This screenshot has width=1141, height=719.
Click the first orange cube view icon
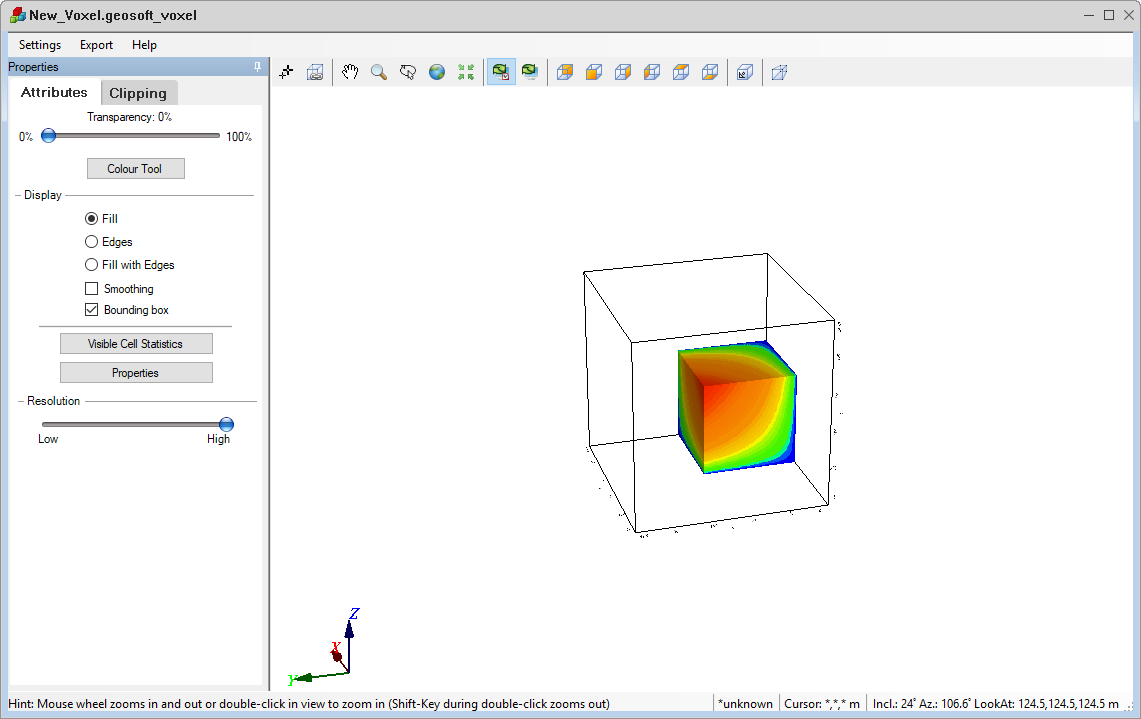click(x=565, y=72)
